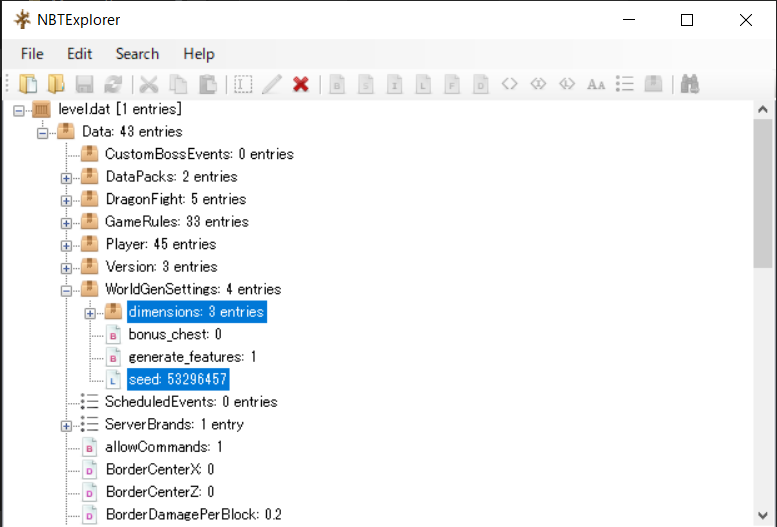Viewport: 777px width, 527px height.
Task: Open the Search menu
Action: (x=137, y=54)
